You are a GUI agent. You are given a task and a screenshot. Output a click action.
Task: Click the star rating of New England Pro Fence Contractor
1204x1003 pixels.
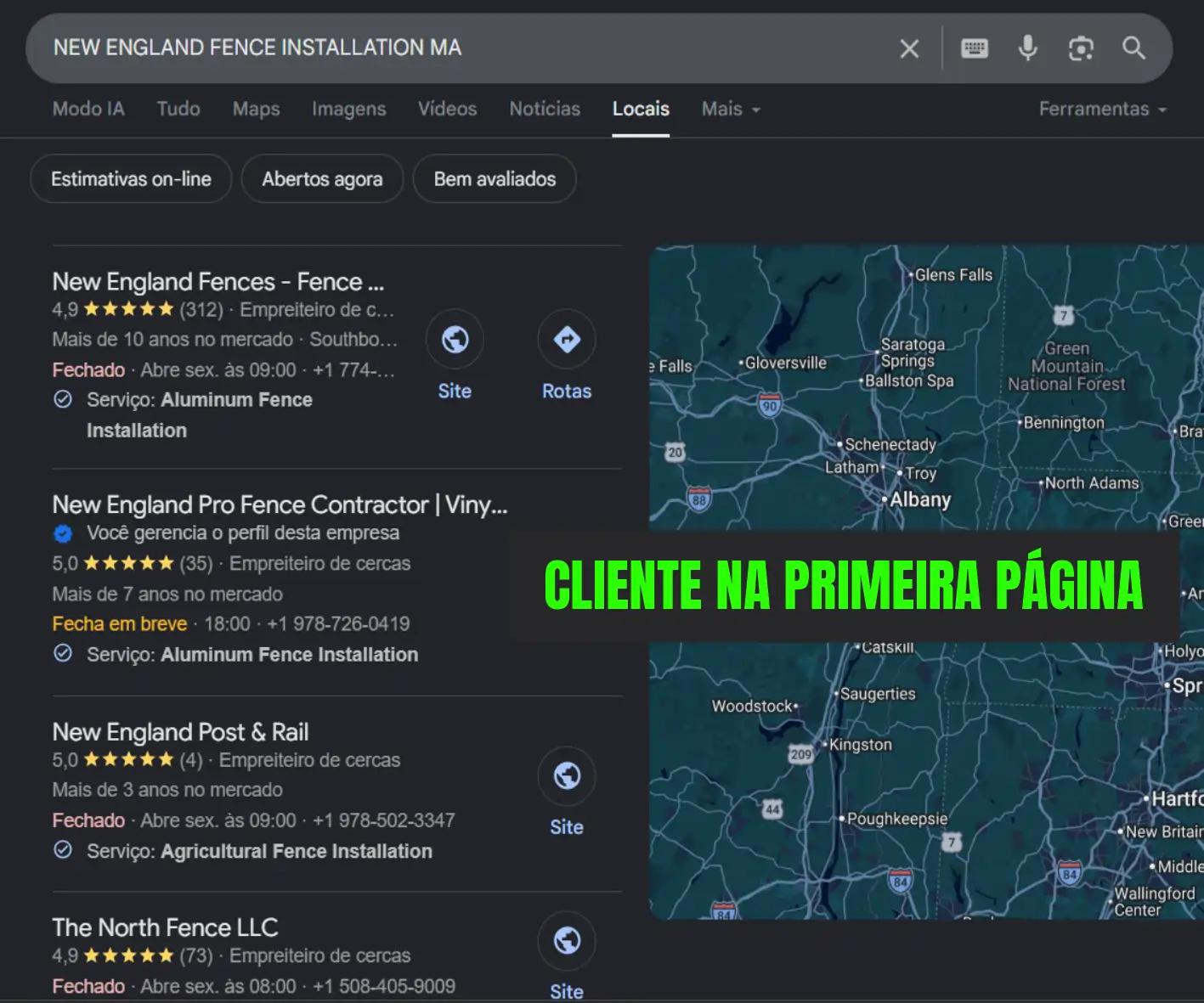coord(128,563)
